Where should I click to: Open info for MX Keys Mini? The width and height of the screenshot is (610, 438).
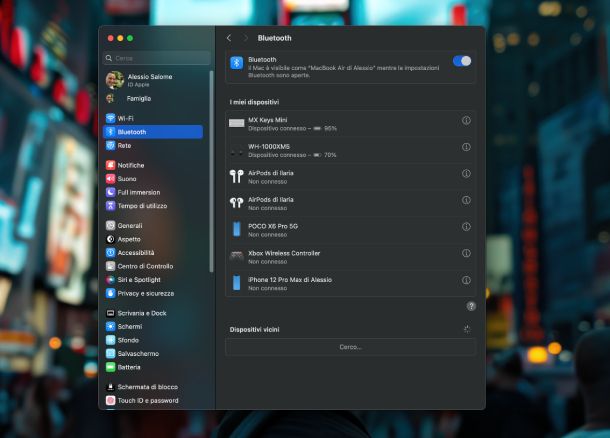(x=466, y=121)
